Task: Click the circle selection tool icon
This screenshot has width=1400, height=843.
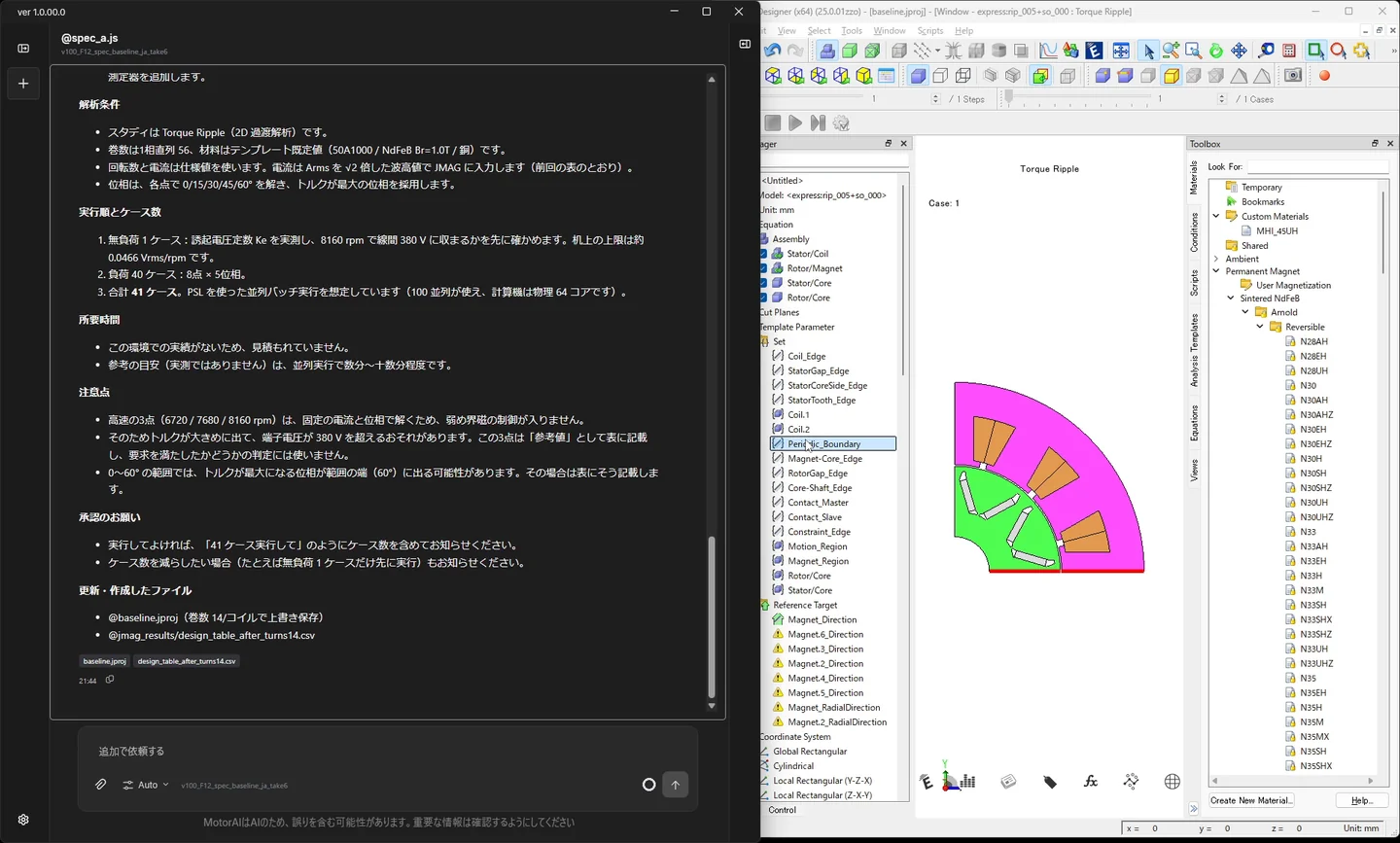Action: pyautogui.click(x=1339, y=51)
